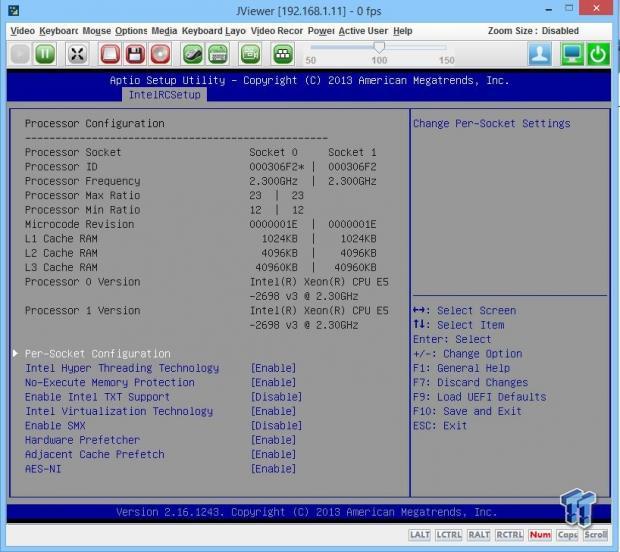Open the Keyboard menu
Viewport: 620px width, 552px height.
[59, 31]
